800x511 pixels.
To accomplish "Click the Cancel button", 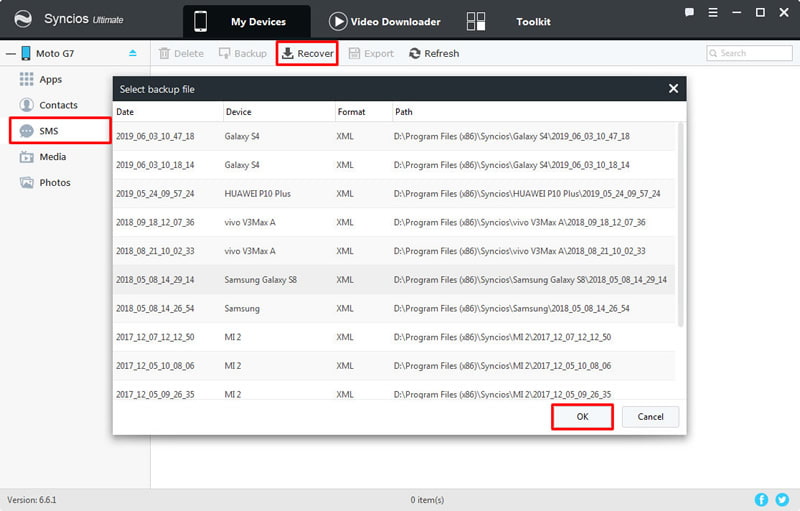I will pyautogui.click(x=651, y=417).
